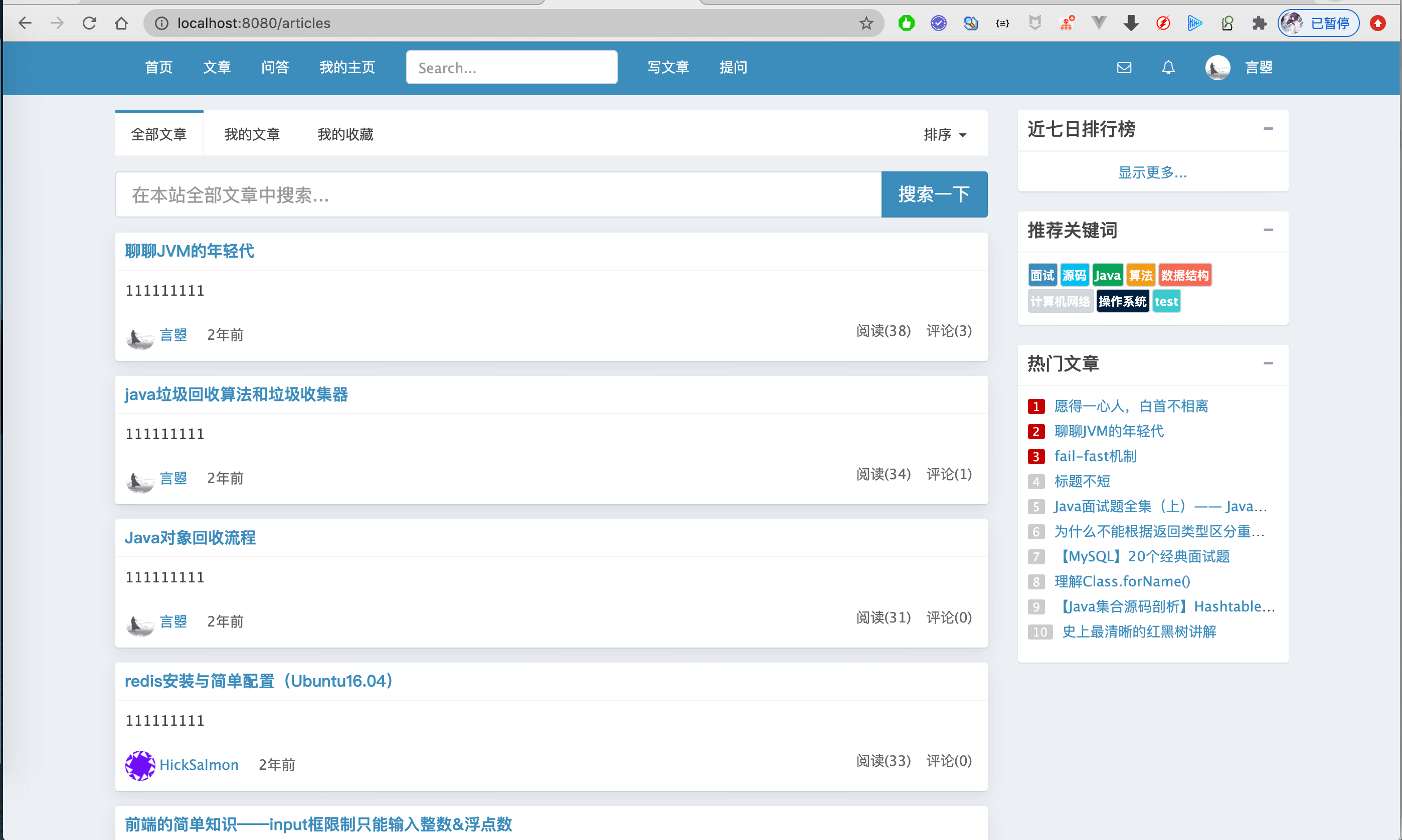Screen dimensions: 1402x840
Task: Open the Vue devtools extension icon
Action: coord(1099,23)
